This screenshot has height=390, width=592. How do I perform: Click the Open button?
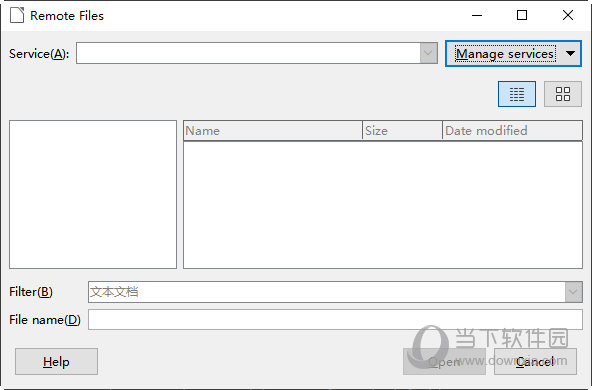pos(444,362)
